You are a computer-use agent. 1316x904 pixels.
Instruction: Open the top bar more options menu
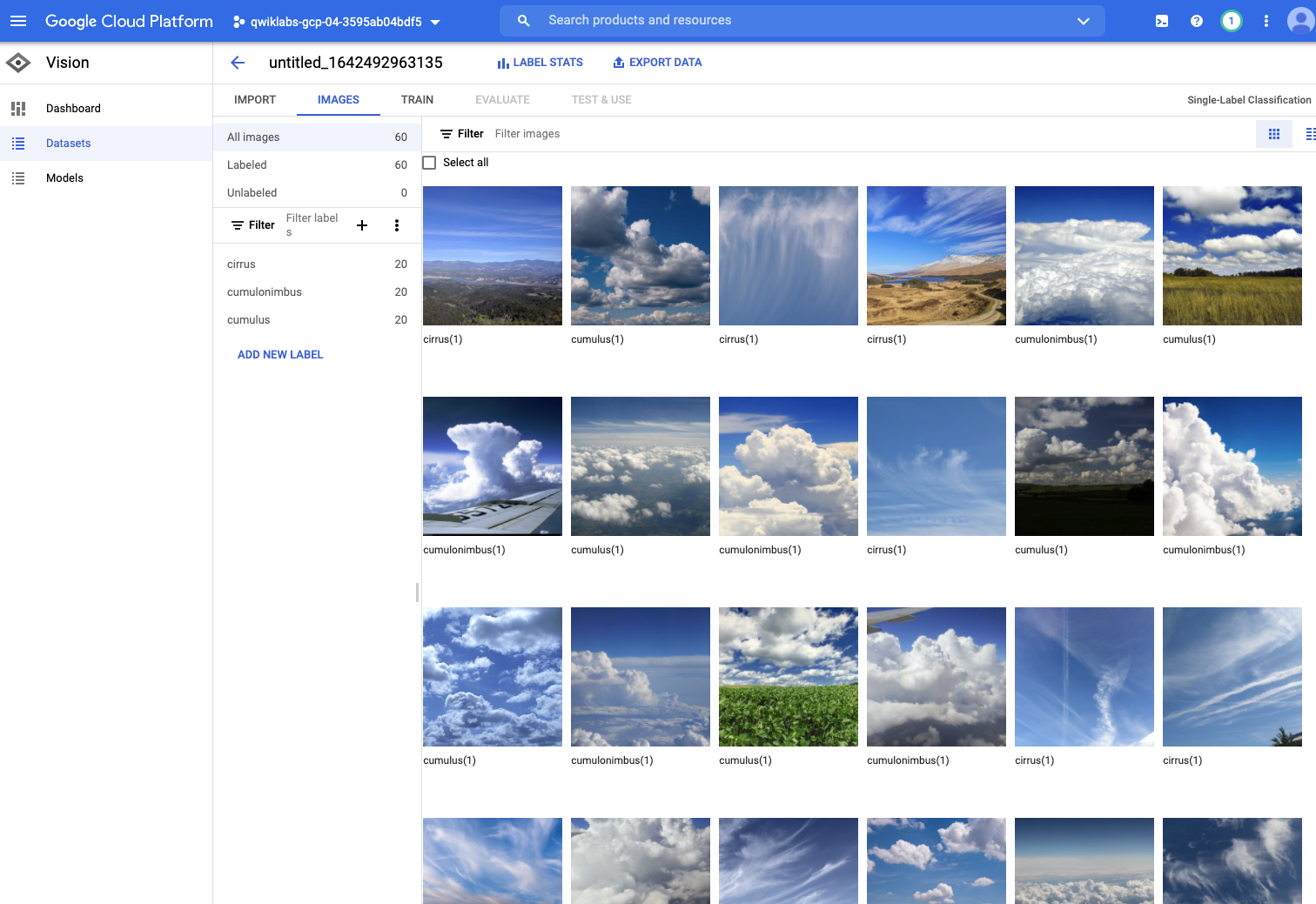(x=1266, y=21)
